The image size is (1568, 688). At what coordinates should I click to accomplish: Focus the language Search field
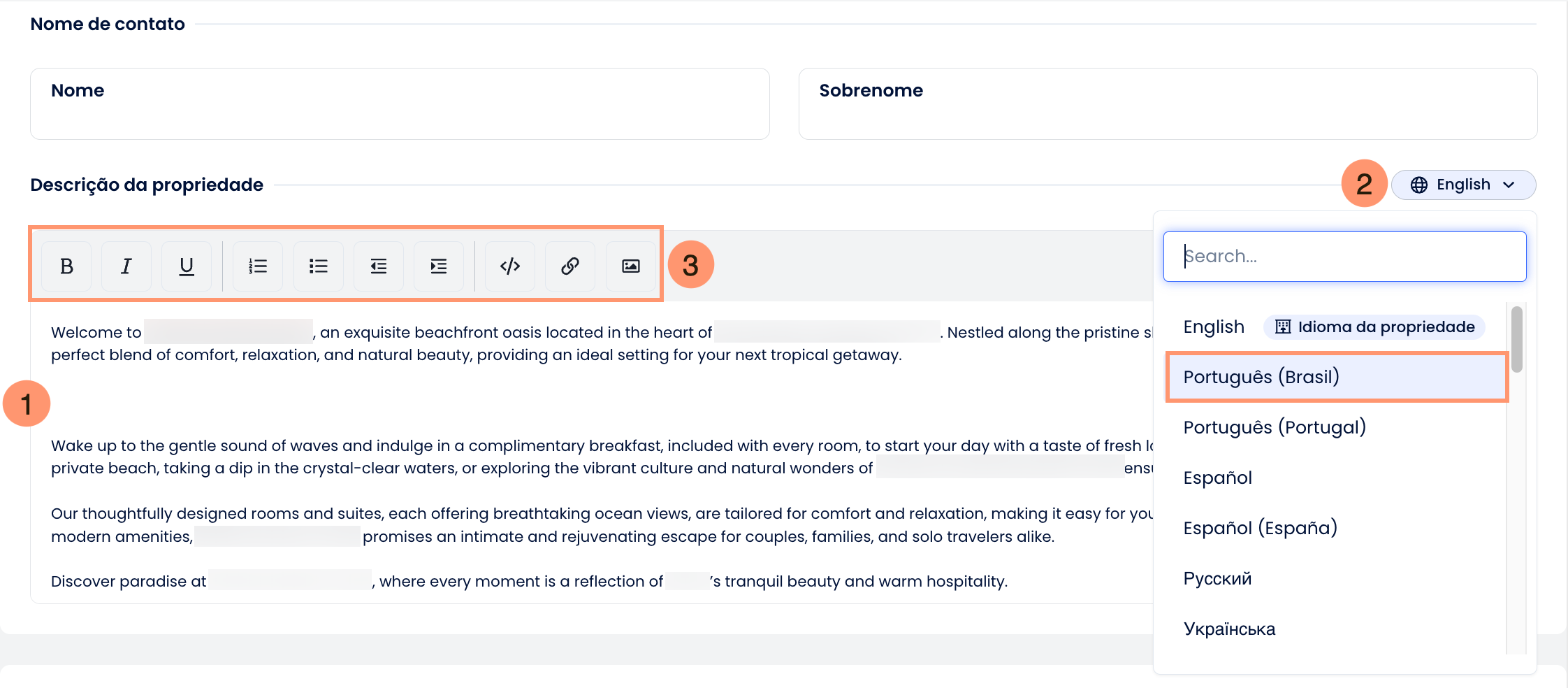(1344, 257)
